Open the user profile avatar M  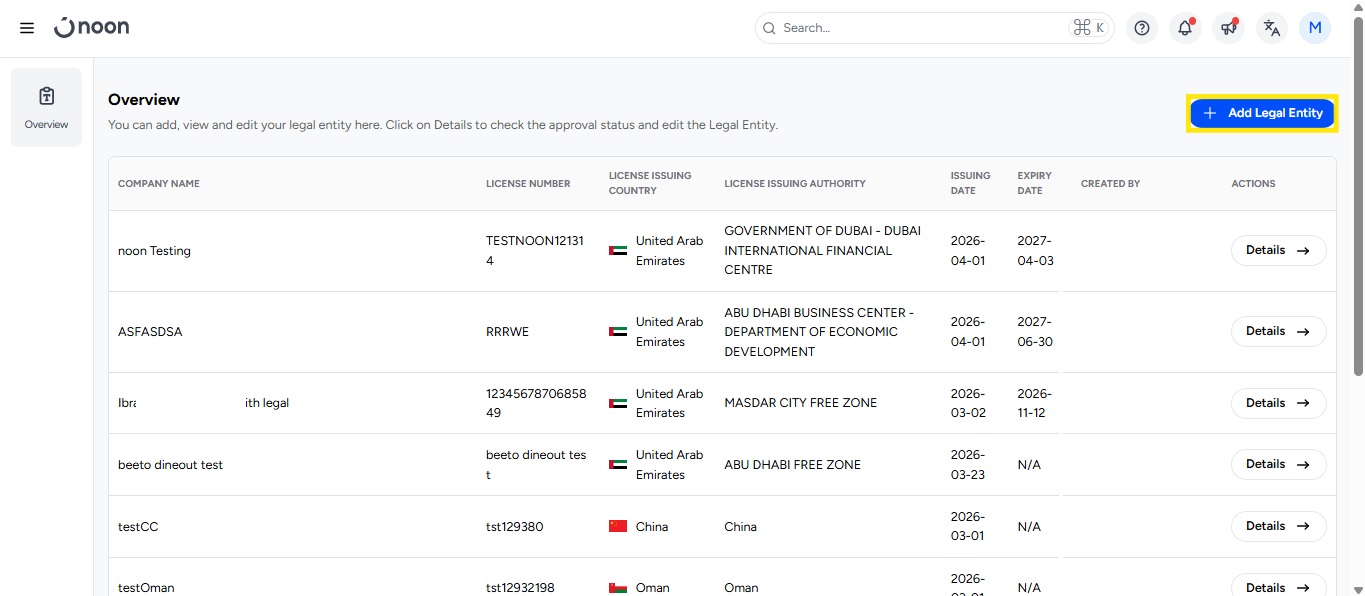click(x=1314, y=28)
